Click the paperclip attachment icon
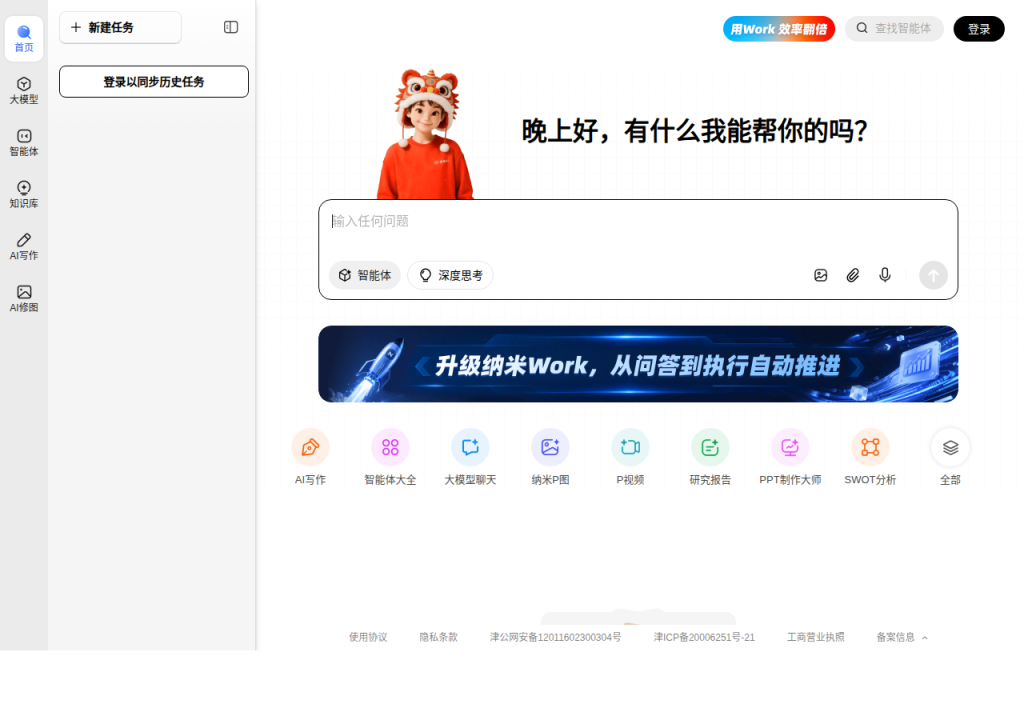This screenshot has height=720, width=1024. click(x=852, y=275)
